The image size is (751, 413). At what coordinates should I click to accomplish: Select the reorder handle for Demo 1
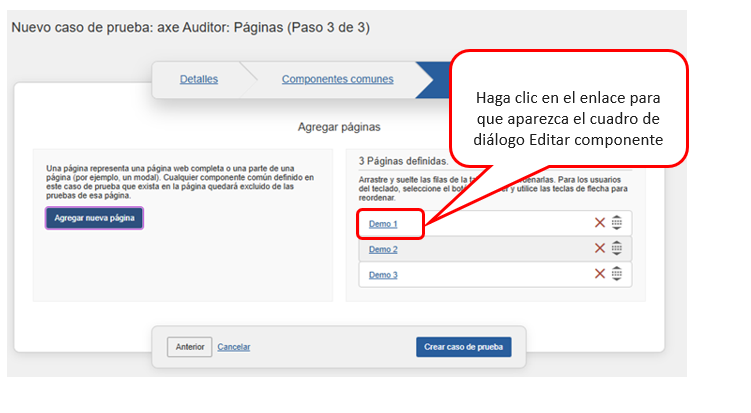pos(617,223)
